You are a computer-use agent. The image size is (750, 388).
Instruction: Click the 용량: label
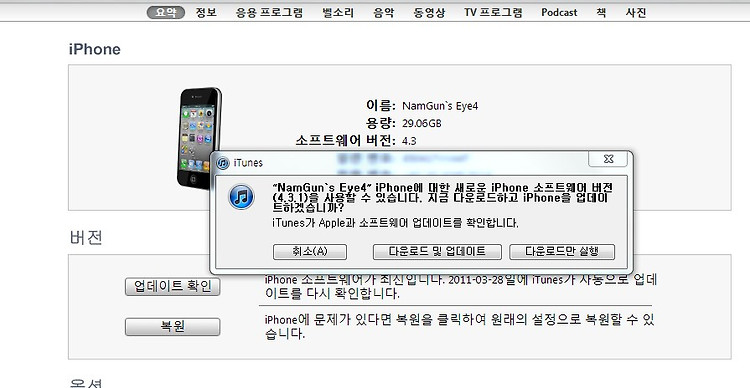(x=381, y=123)
